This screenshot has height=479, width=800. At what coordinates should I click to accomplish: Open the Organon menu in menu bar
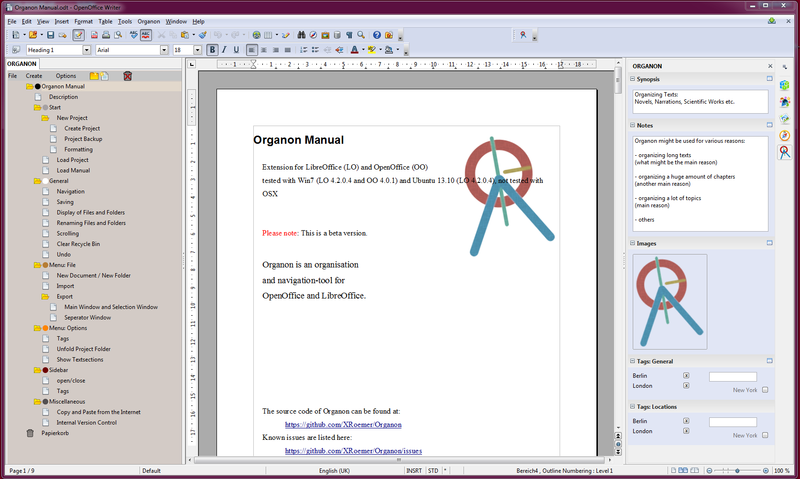[148, 21]
